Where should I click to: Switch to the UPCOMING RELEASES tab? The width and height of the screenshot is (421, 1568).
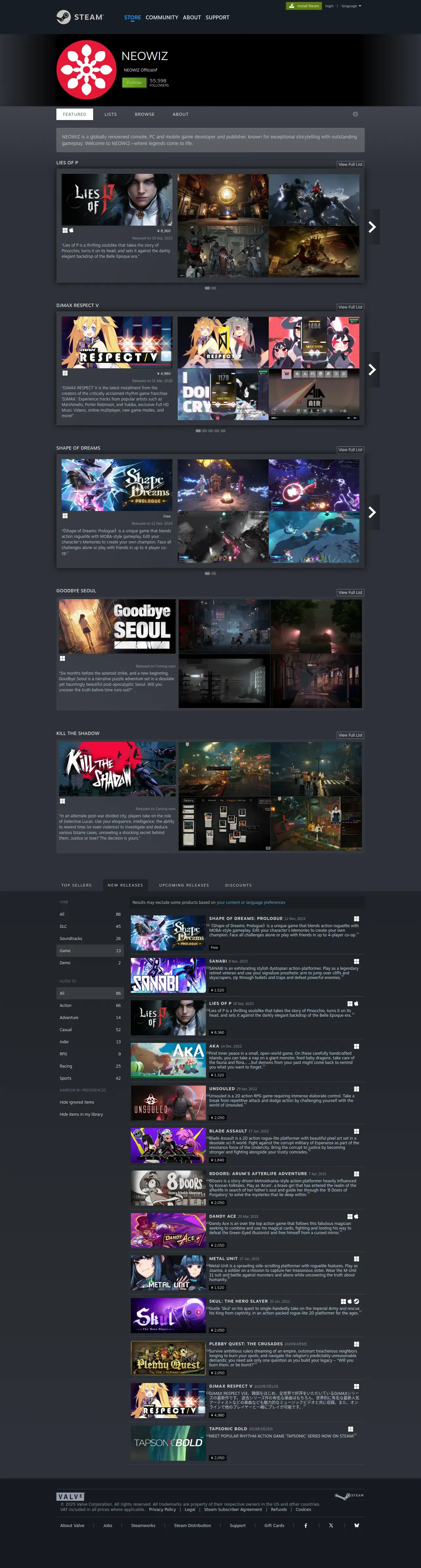pos(184,885)
